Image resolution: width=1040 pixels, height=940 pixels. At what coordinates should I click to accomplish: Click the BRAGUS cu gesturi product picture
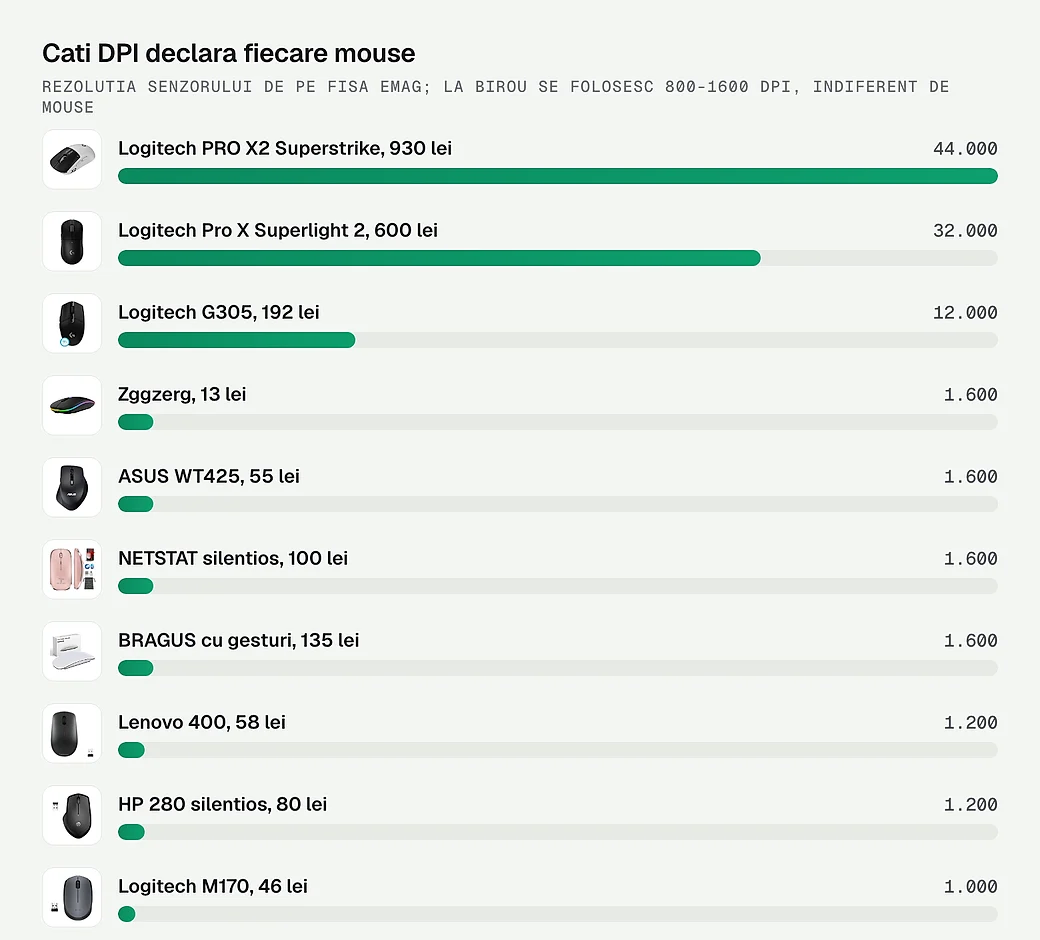click(72, 651)
